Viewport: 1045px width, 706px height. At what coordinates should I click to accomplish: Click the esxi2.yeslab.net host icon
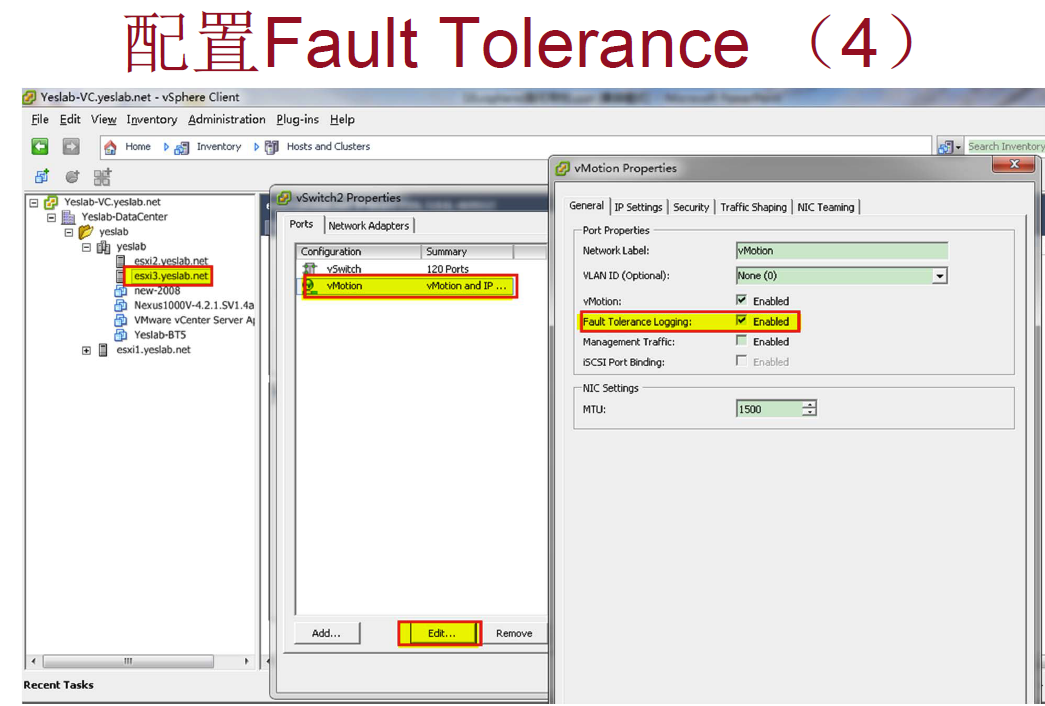121,261
